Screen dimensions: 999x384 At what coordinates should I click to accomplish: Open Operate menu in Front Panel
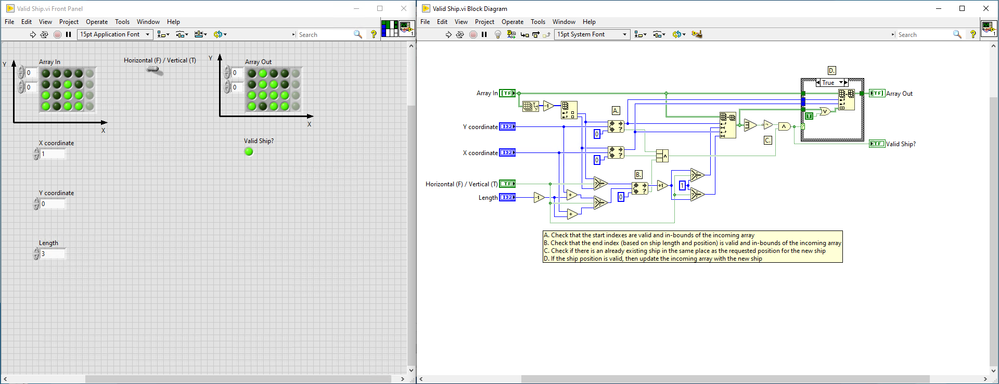[x=97, y=22]
